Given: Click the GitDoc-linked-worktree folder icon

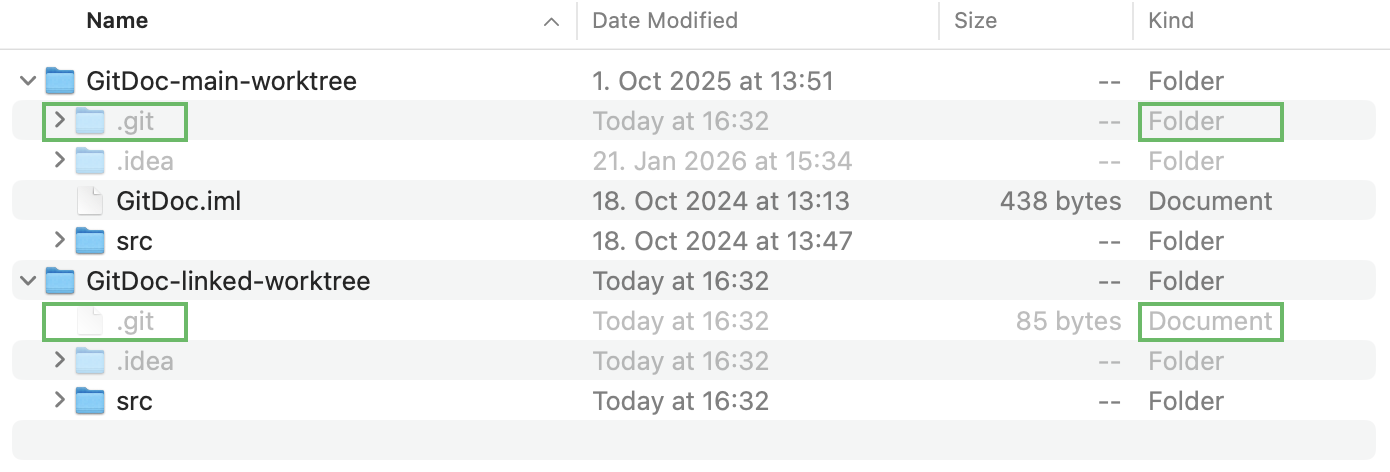Looking at the screenshot, I should coord(61,281).
